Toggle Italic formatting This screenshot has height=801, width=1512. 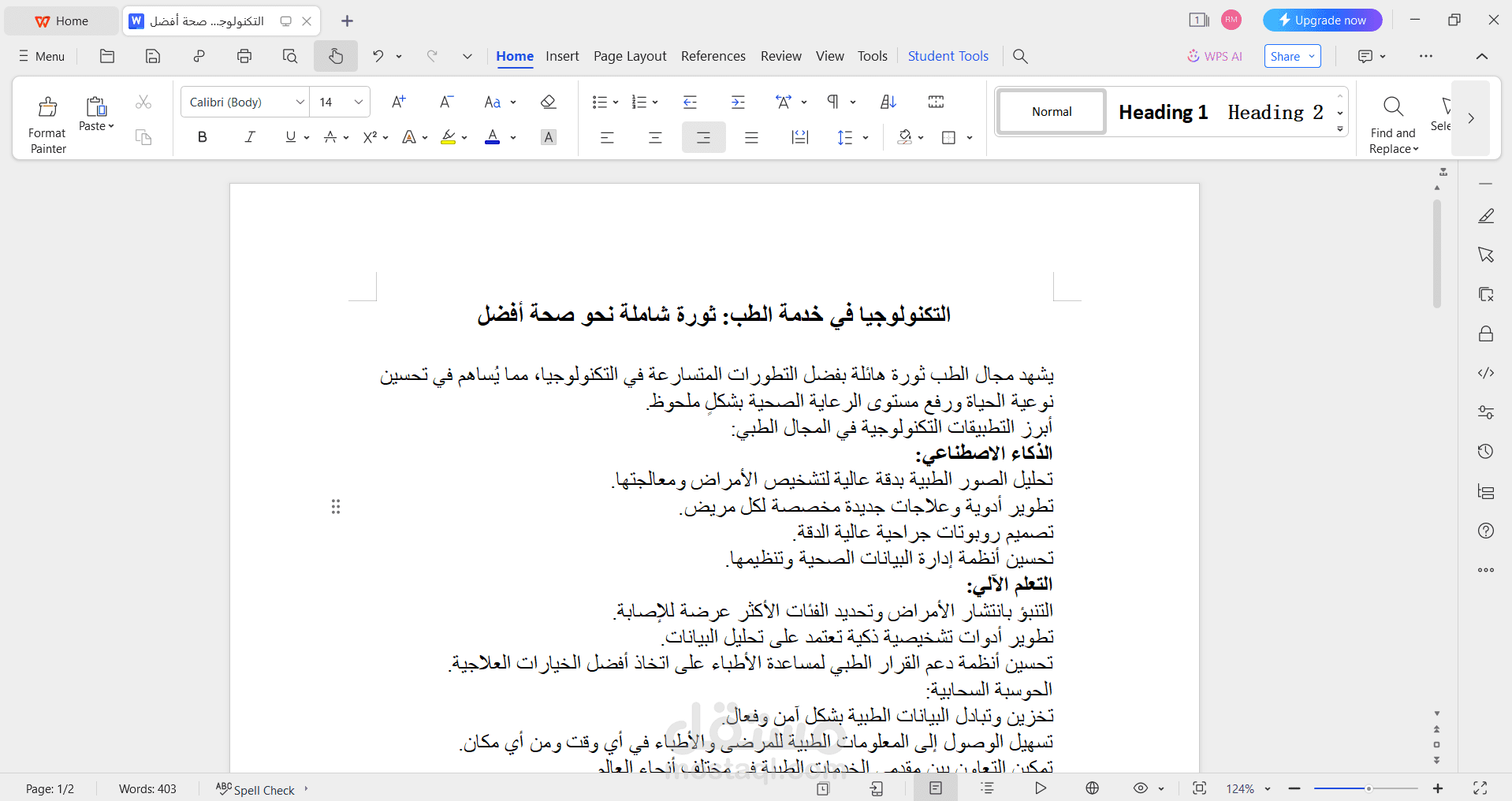pos(250,137)
